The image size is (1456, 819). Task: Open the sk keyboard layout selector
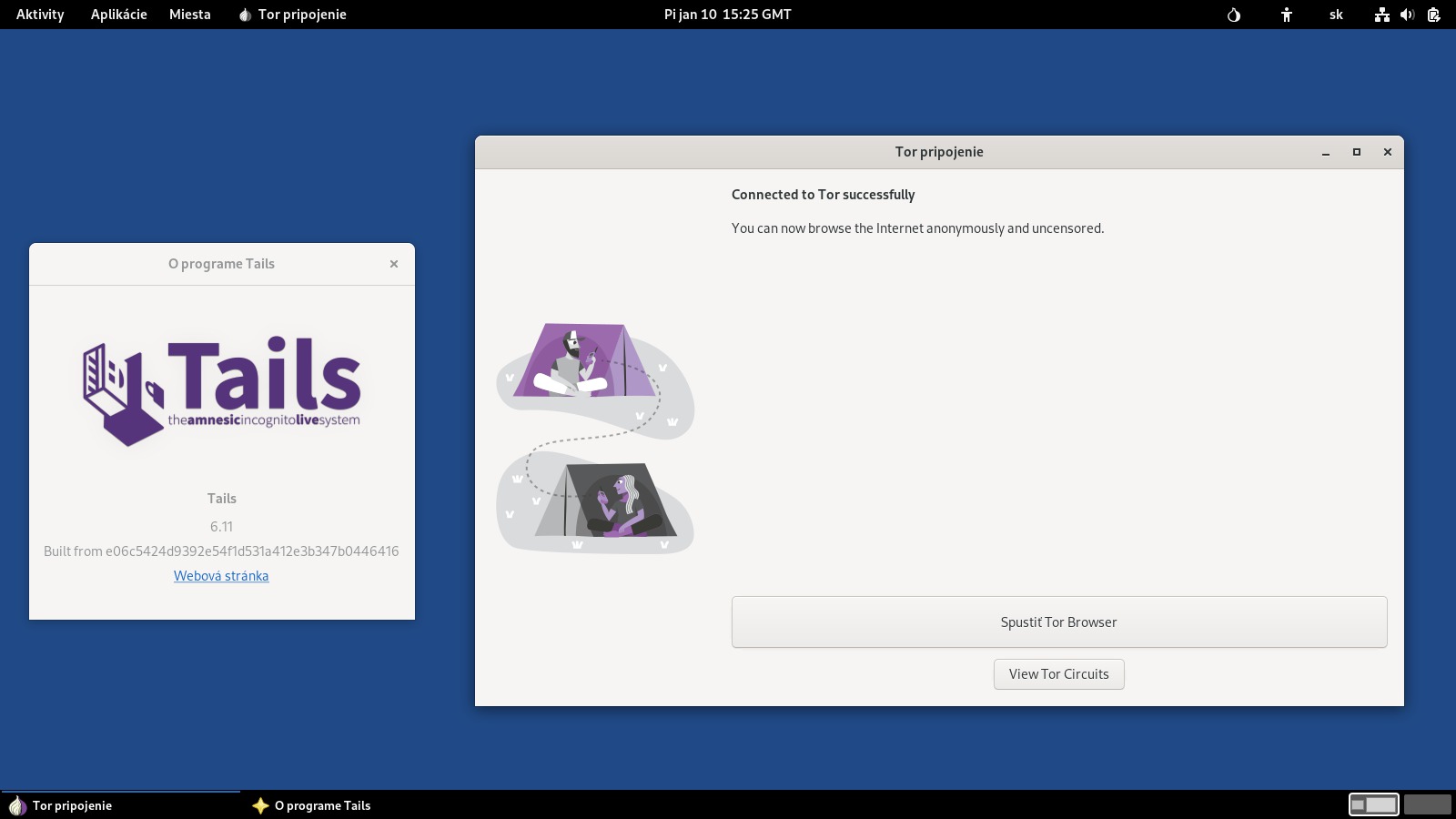coord(1336,15)
